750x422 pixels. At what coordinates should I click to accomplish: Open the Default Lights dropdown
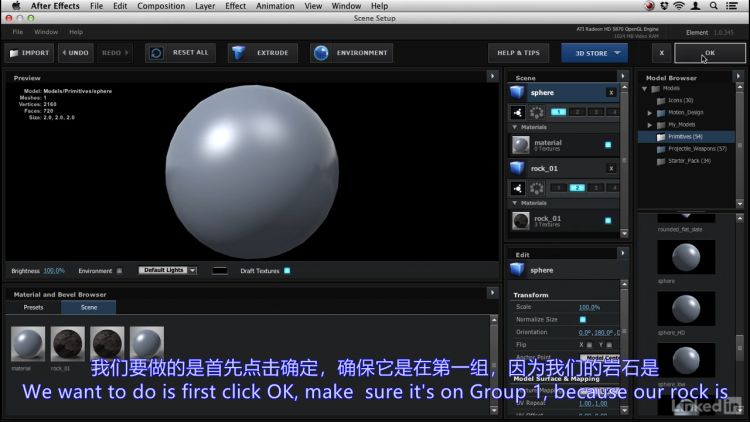coord(167,270)
